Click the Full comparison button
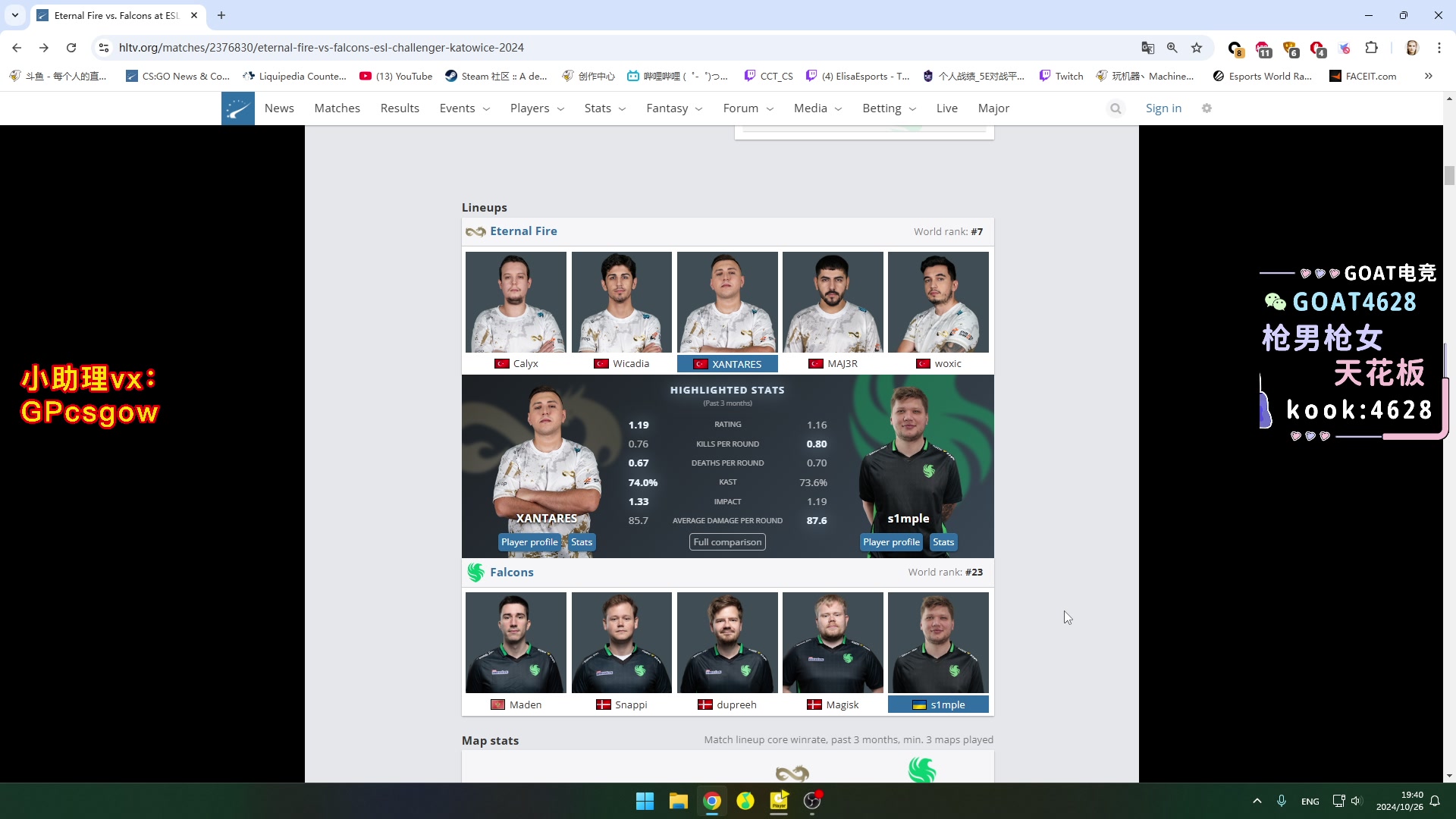This screenshot has height=819, width=1456. tap(728, 542)
